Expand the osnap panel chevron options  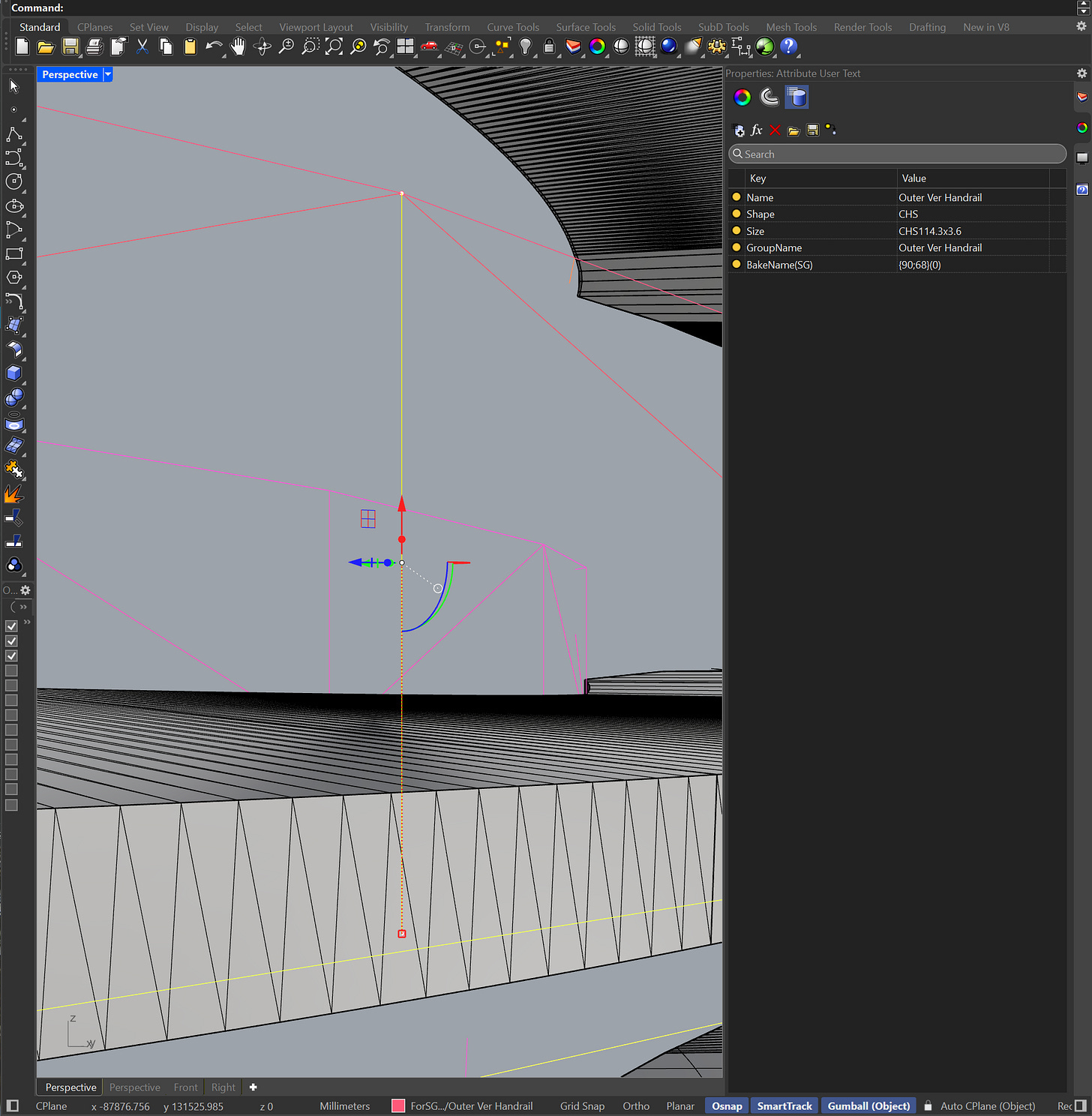pos(23,607)
